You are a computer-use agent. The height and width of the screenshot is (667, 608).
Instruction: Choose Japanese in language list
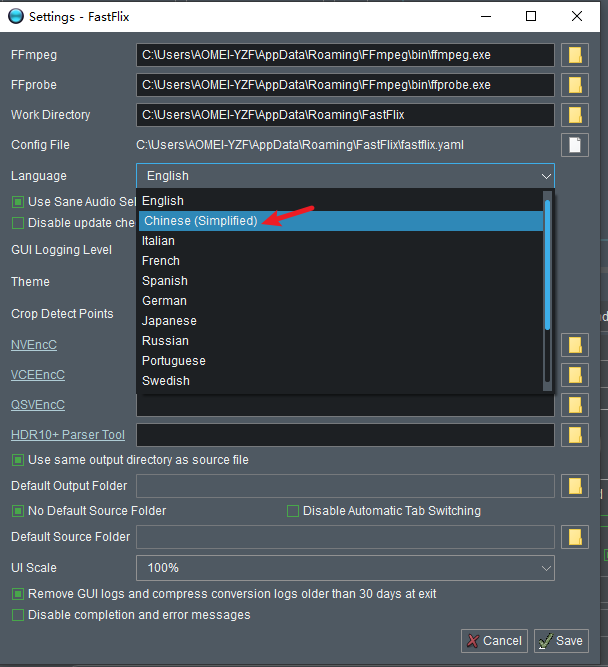169,321
